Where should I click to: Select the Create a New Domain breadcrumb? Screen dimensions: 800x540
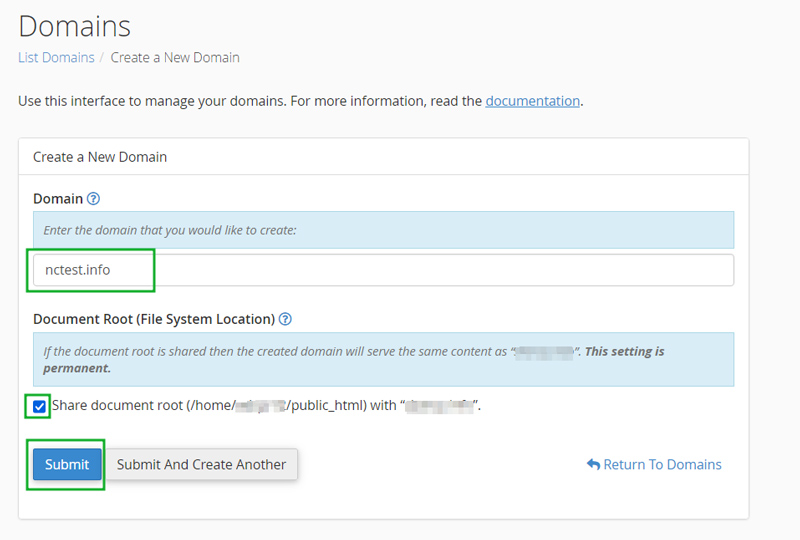coord(175,57)
